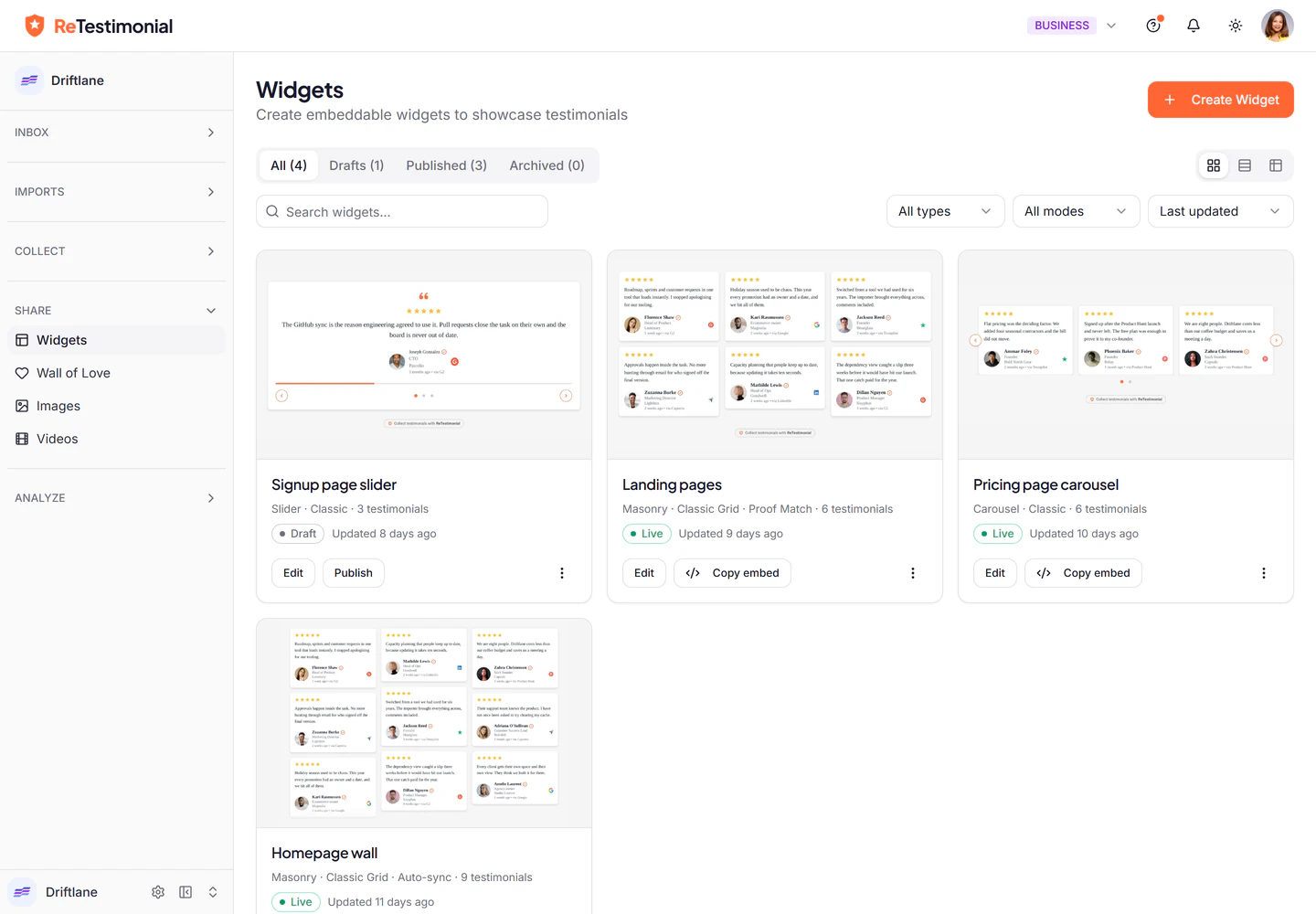This screenshot has width=1316, height=914.
Task: Collapse the sidebar panel icon
Action: 186,892
